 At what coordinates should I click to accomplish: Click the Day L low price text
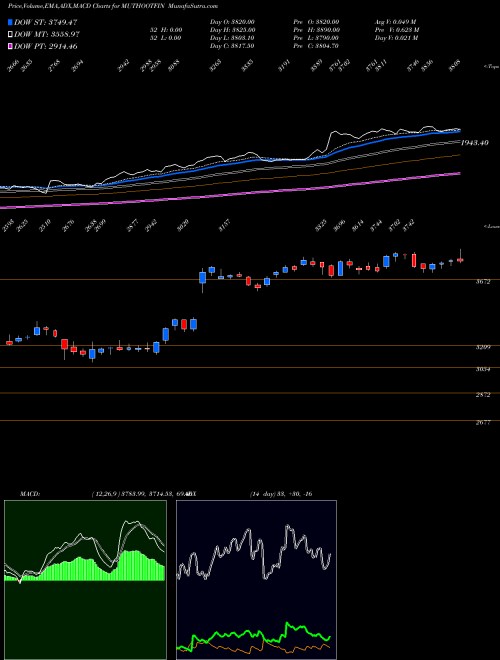(232, 38)
